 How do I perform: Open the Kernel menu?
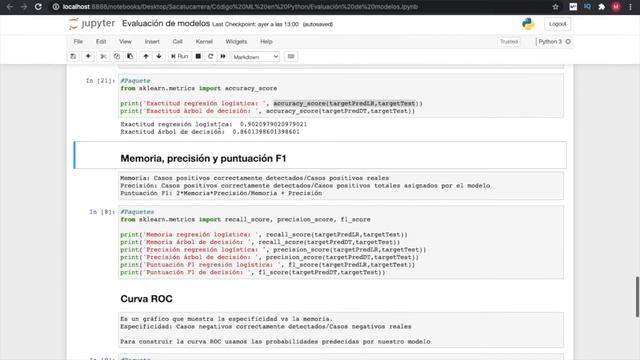204,42
